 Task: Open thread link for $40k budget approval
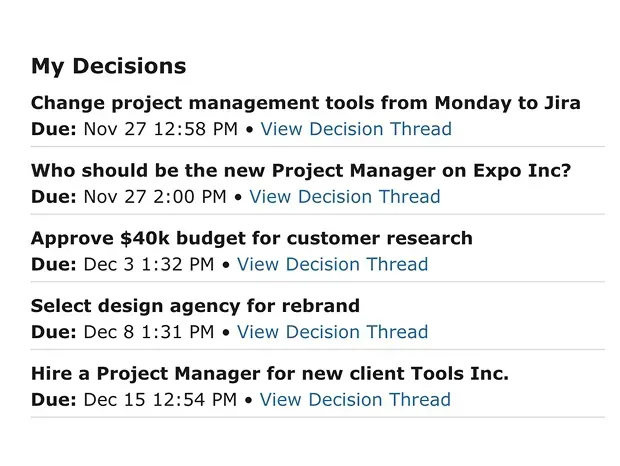(x=332, y=265)
